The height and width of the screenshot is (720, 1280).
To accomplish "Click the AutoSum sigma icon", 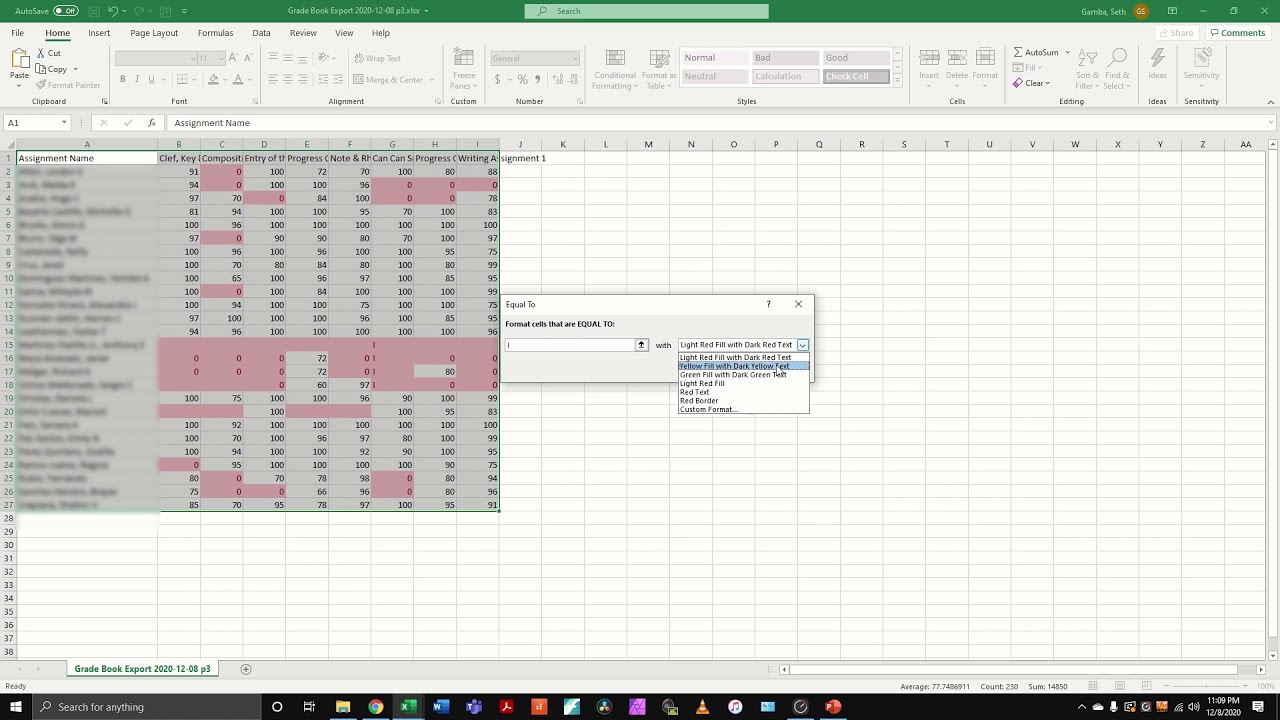I will point(1018,52).
